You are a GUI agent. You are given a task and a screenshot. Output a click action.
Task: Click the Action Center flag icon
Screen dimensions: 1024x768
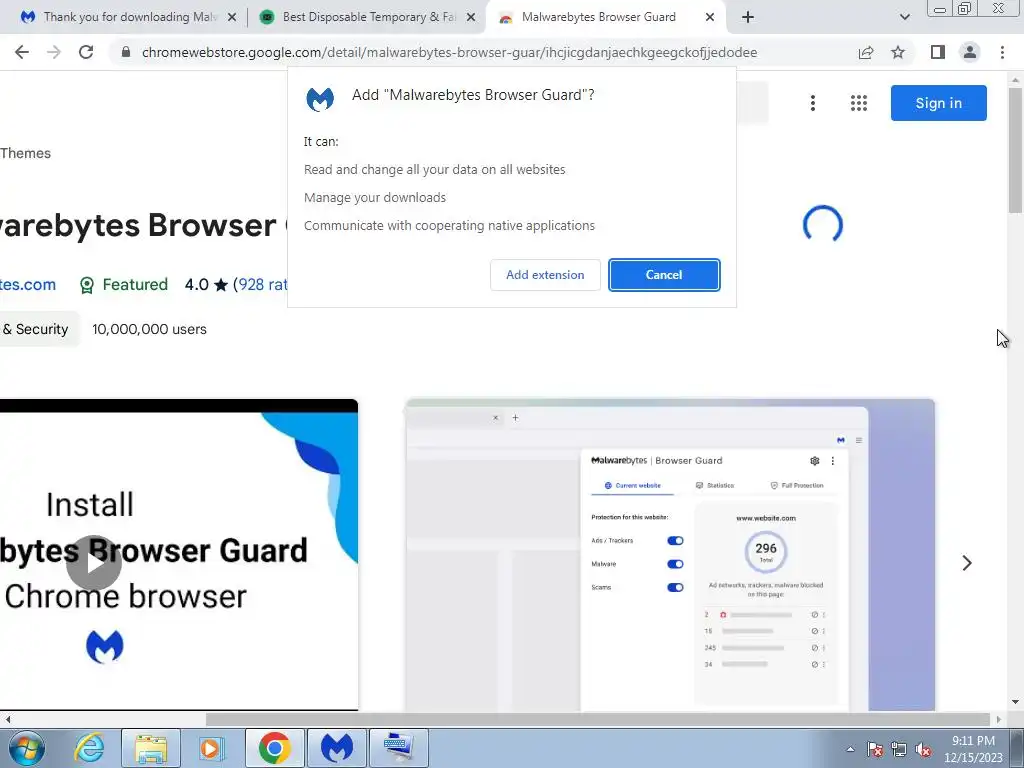[x=875, y=749]
